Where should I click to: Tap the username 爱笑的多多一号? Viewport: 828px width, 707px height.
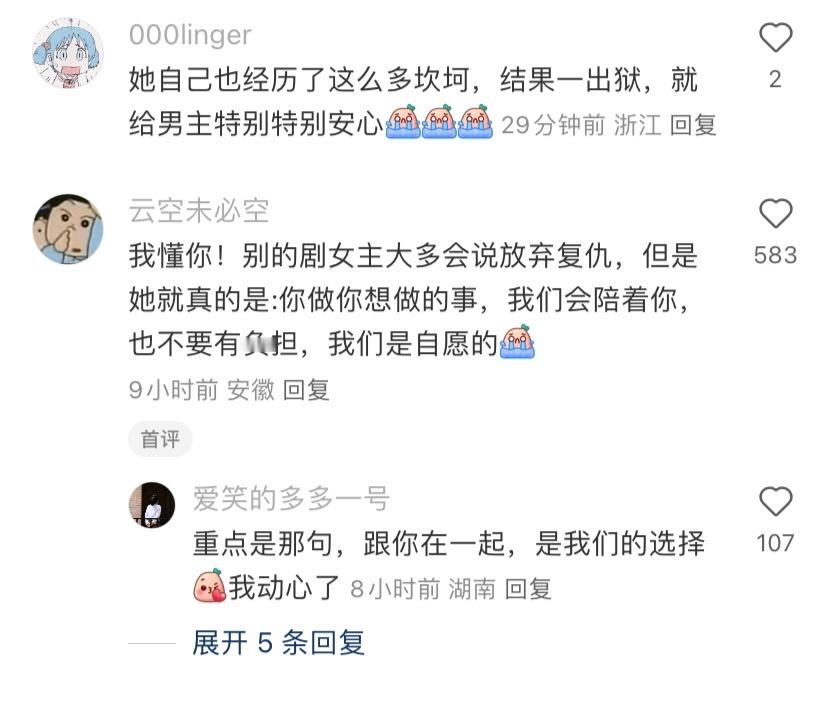point(291,498)
